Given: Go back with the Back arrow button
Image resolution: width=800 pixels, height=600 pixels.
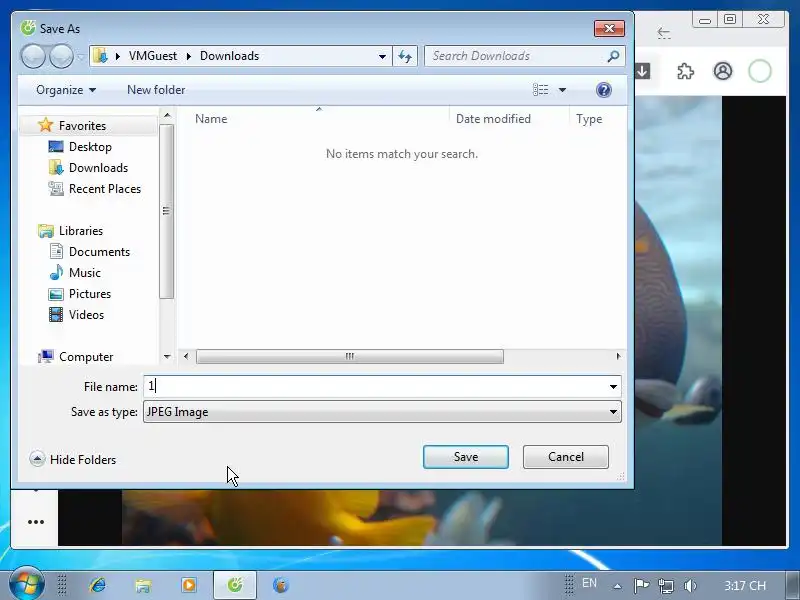Looking at the screenshot, I should (33, 56).
